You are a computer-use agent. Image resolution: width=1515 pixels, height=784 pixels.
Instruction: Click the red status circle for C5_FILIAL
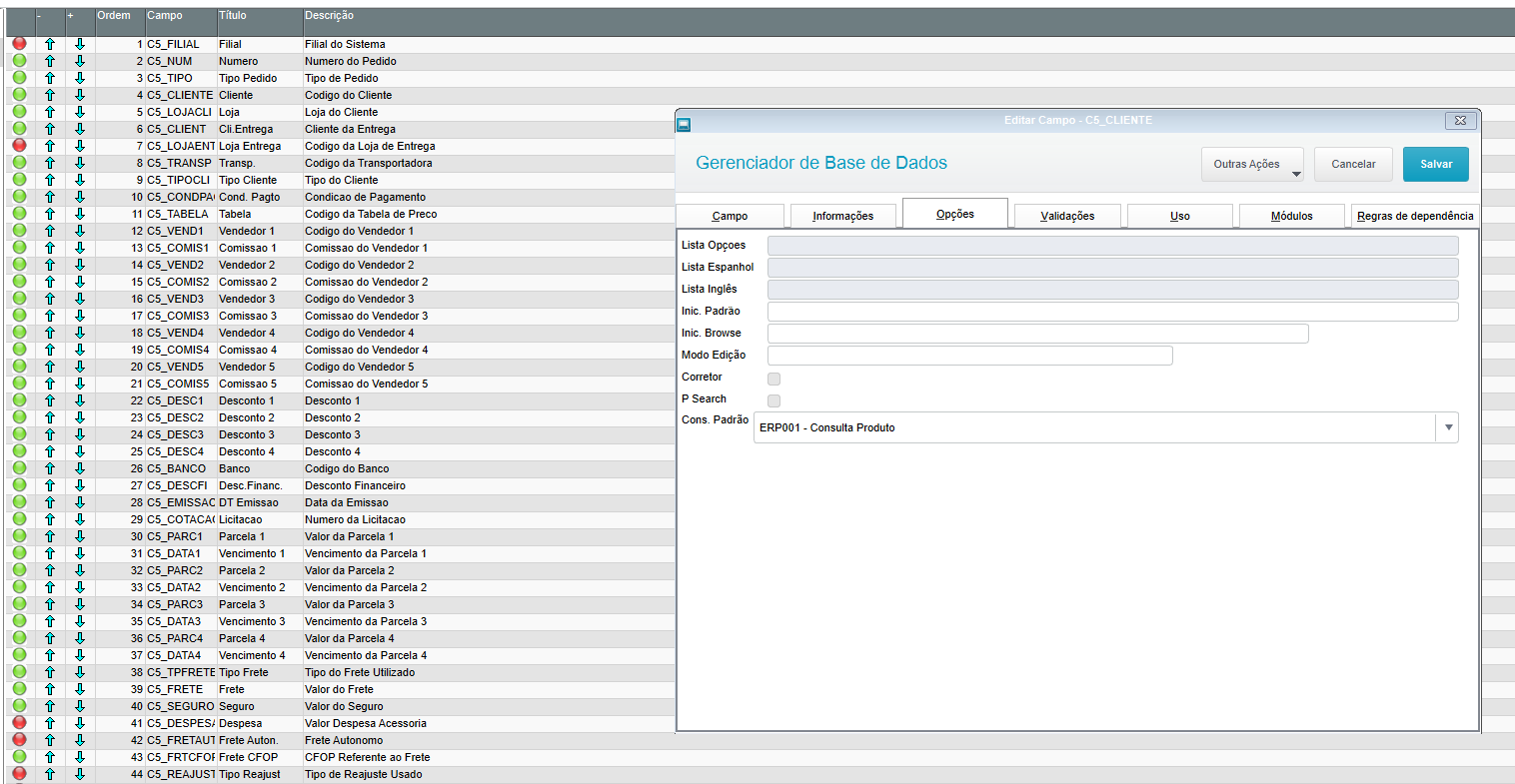coord(19,44)
